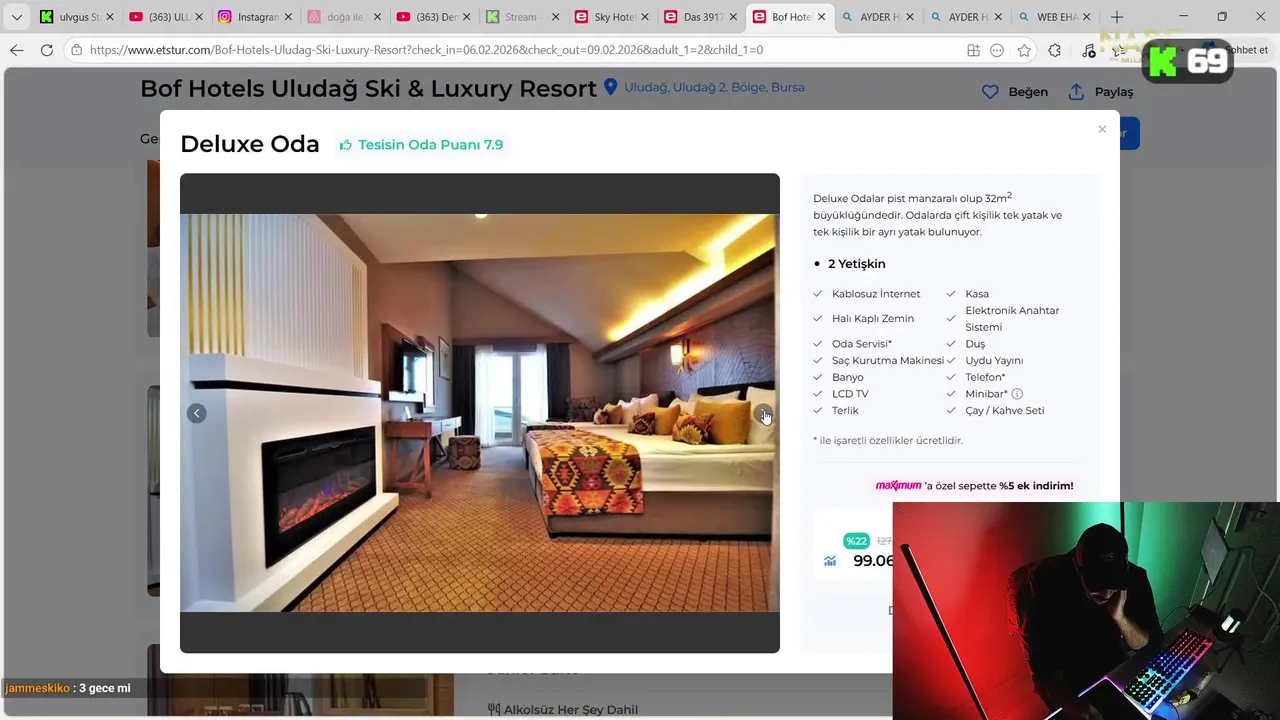Screen dimensions: 1280x720
Task: Click the Çay / Kahve Seti feature text
Action: [1005, 411]
